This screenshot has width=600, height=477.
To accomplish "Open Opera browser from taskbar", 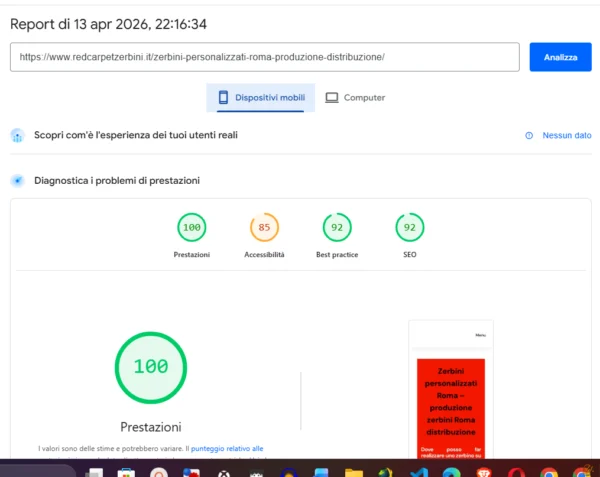I will click(x=516, y=473).
